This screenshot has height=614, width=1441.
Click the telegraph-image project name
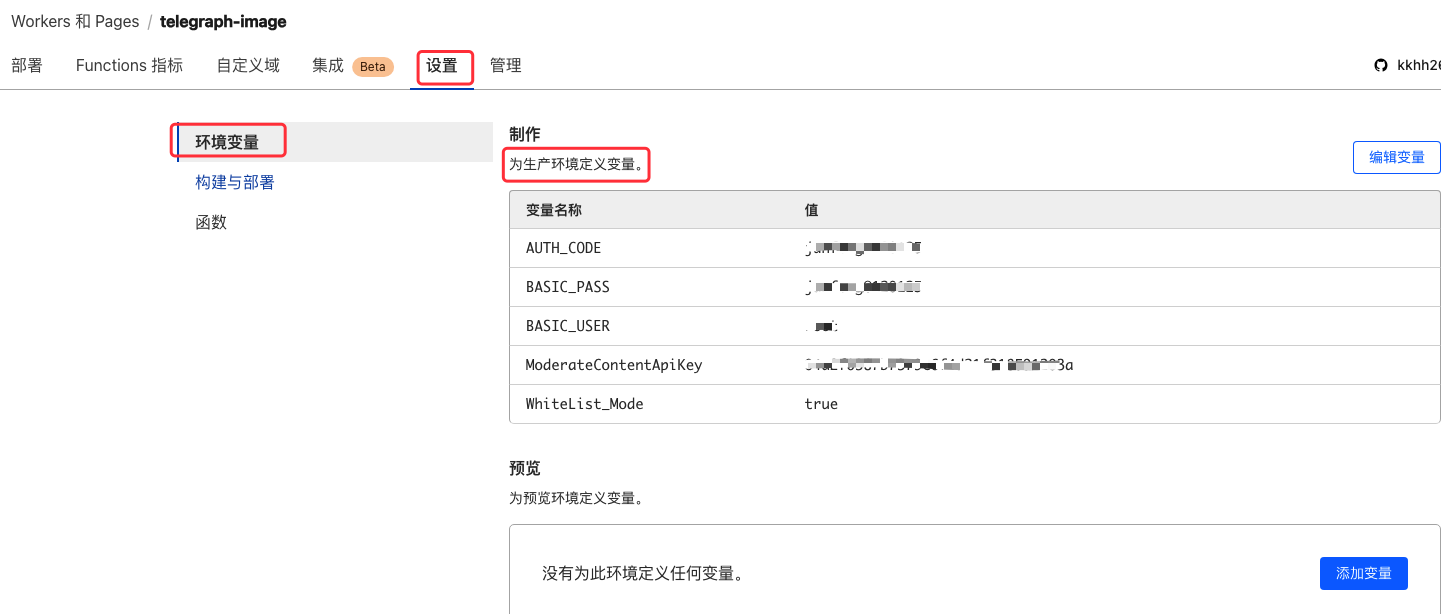[x=223, y=21]
